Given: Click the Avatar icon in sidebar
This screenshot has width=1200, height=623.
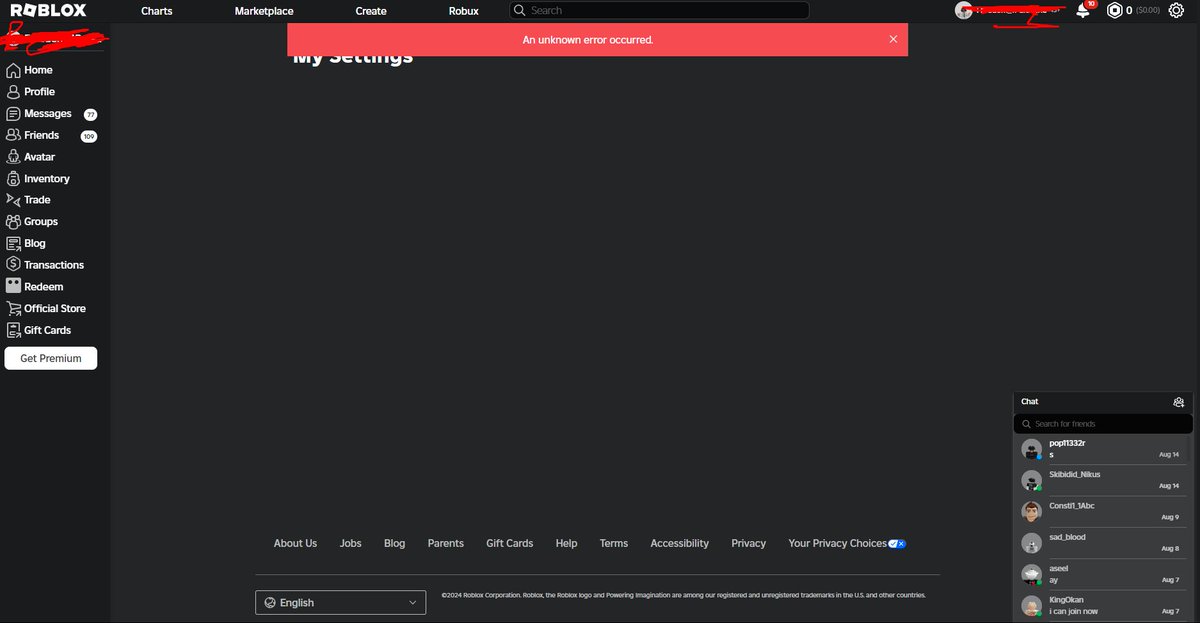Looking at the screenshot, I should tap(13, 157).
